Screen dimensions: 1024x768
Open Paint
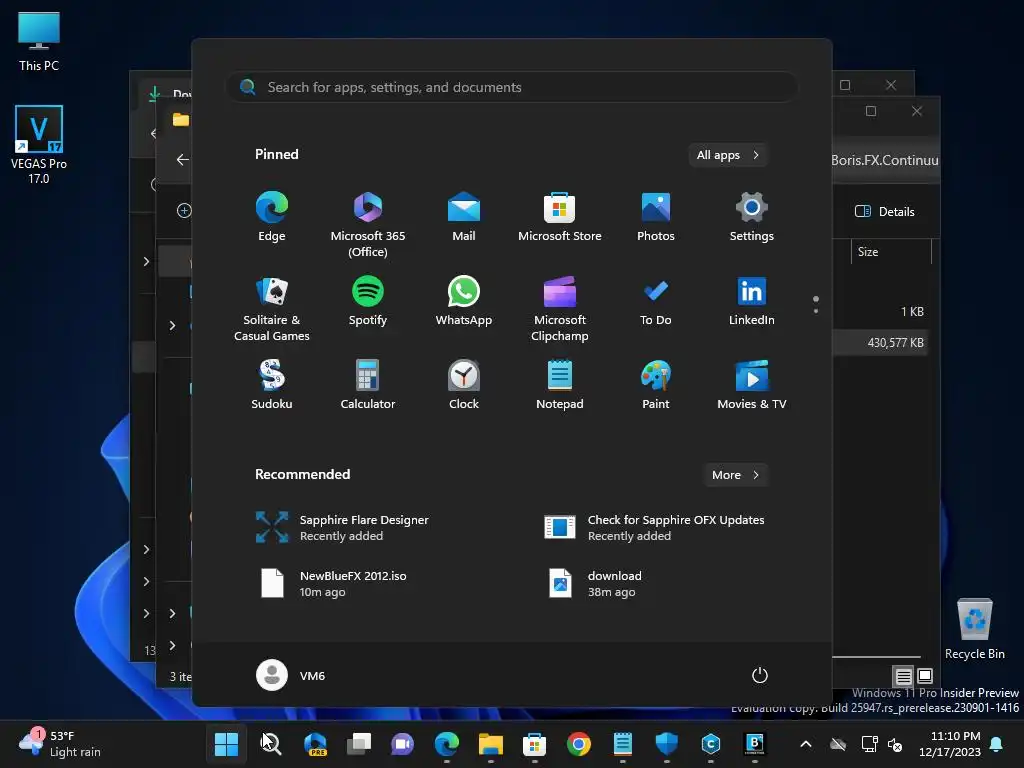coord(656,385)
